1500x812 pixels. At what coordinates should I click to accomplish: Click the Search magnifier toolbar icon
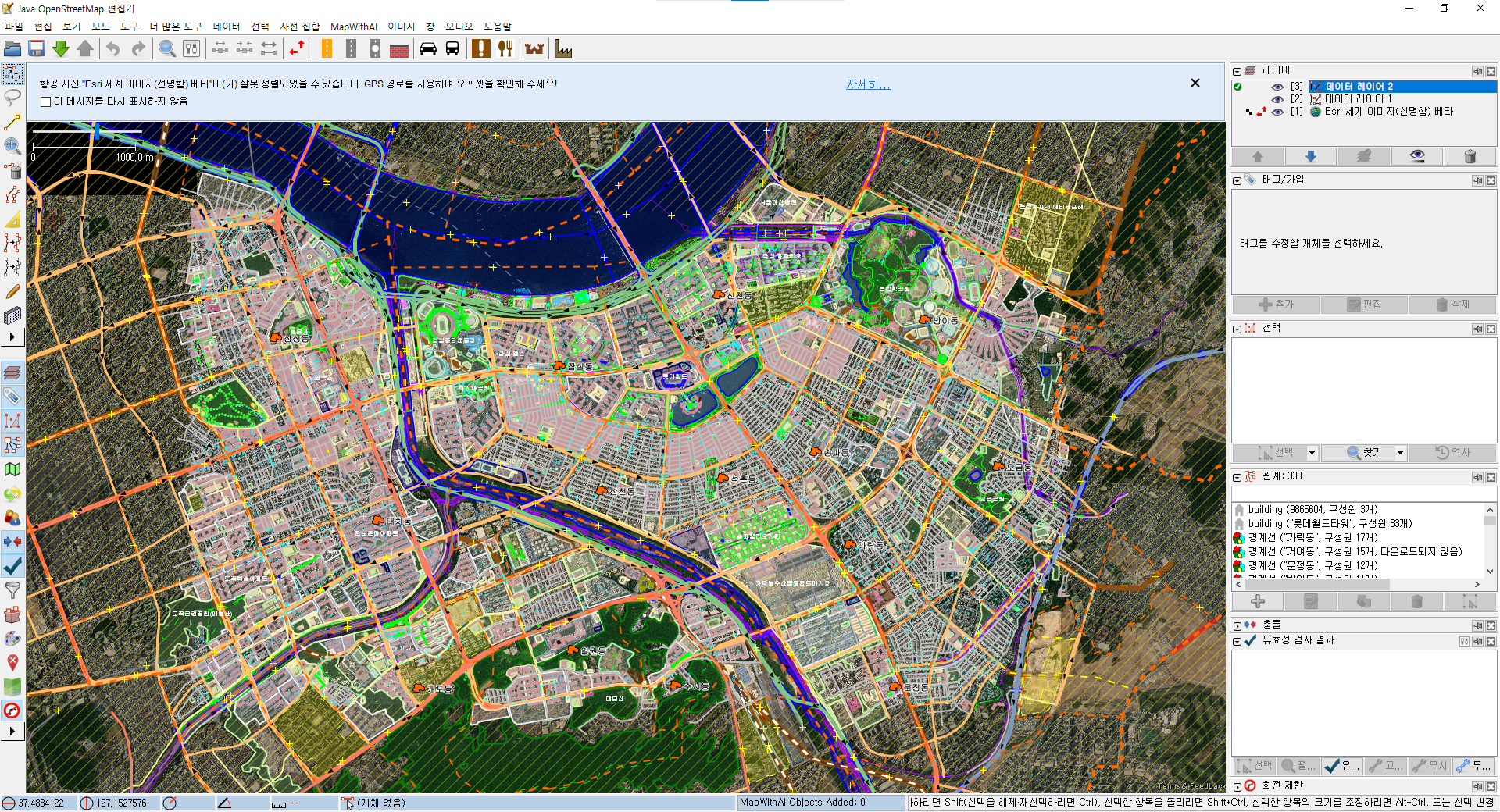click(167, 49)
